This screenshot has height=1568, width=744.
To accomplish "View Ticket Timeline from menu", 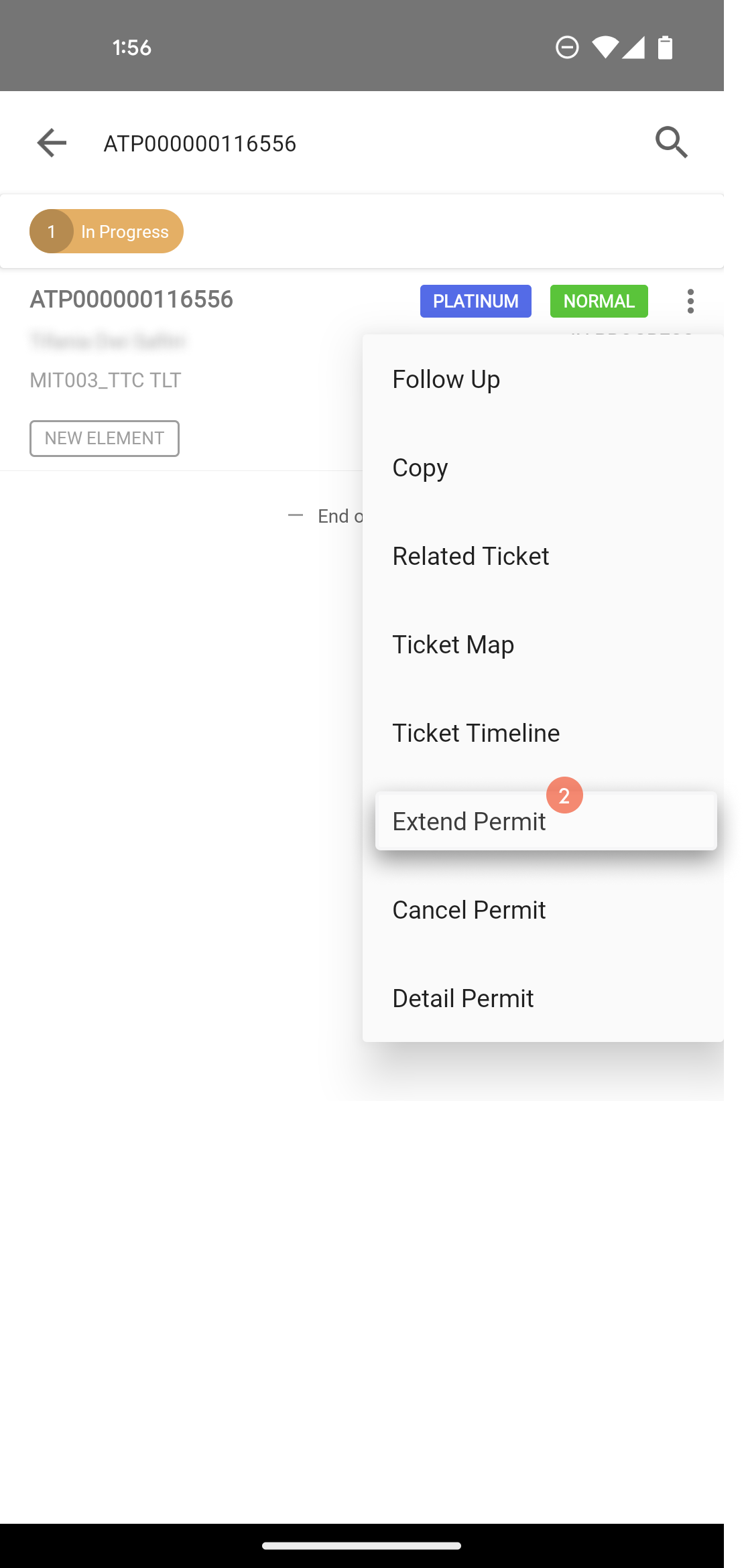I will [543, 733].
